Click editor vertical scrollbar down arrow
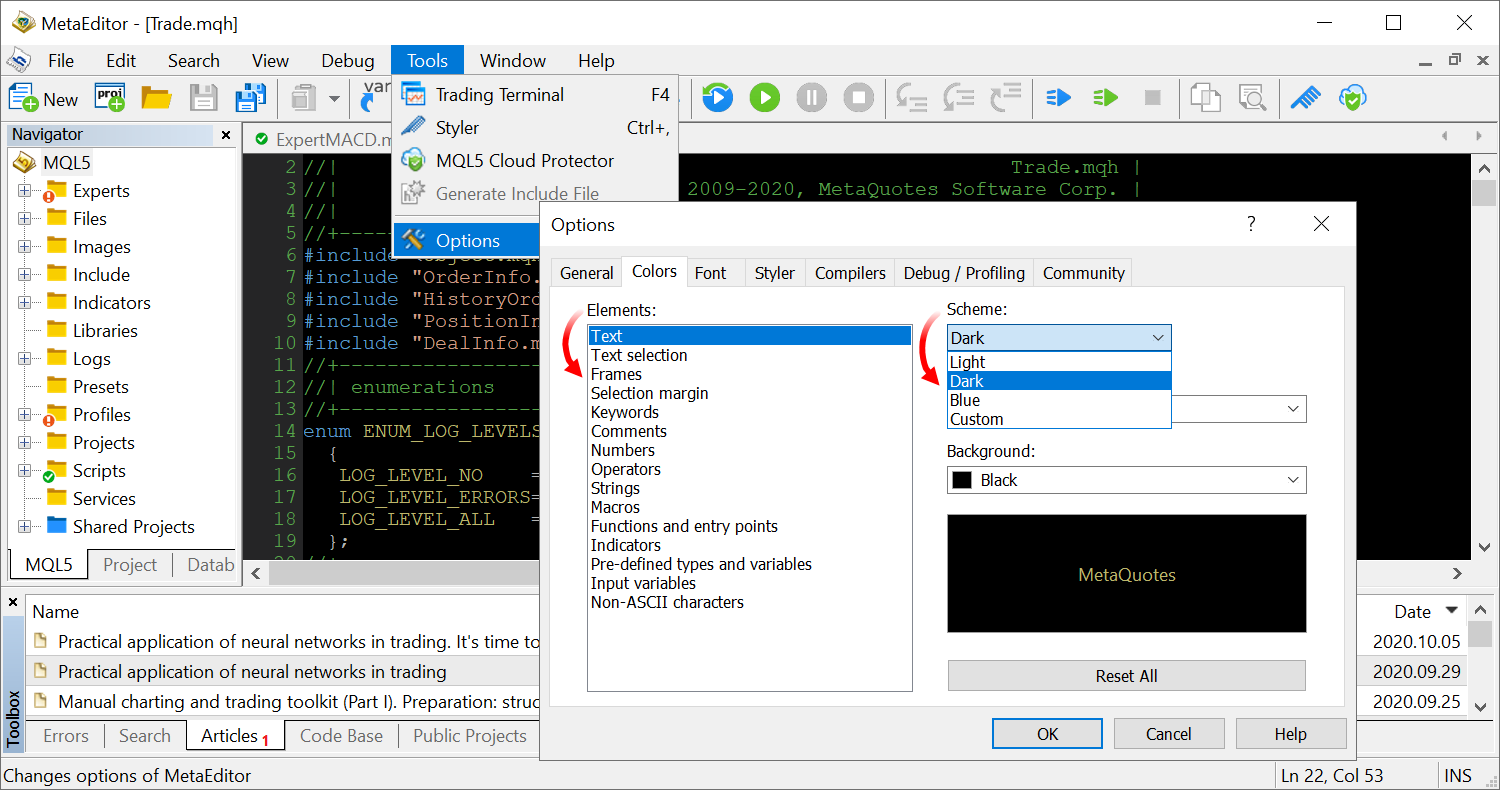1500x790 pixels. 1485,546
